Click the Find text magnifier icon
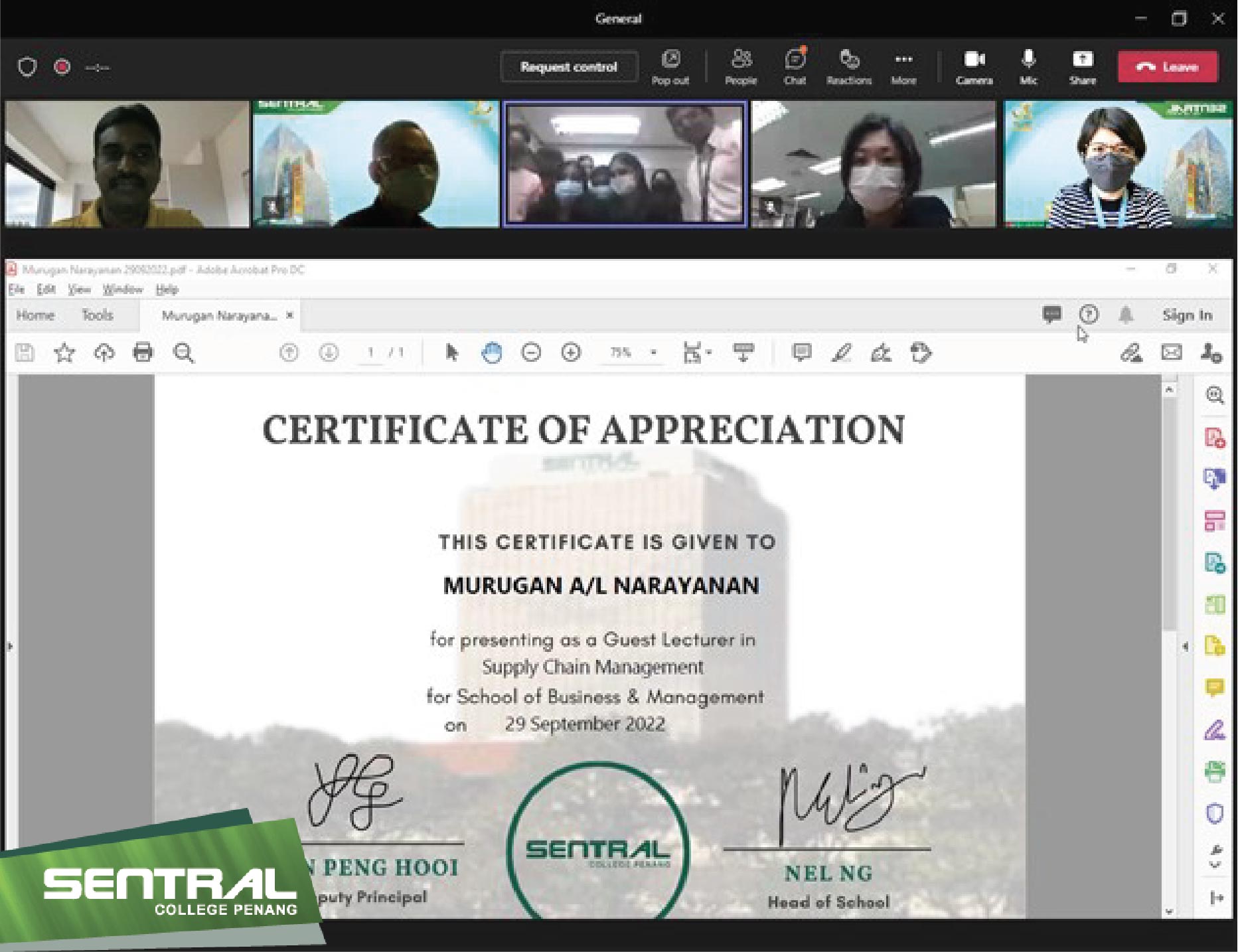This screenshot has height=952, width=1238. [183, 353]
